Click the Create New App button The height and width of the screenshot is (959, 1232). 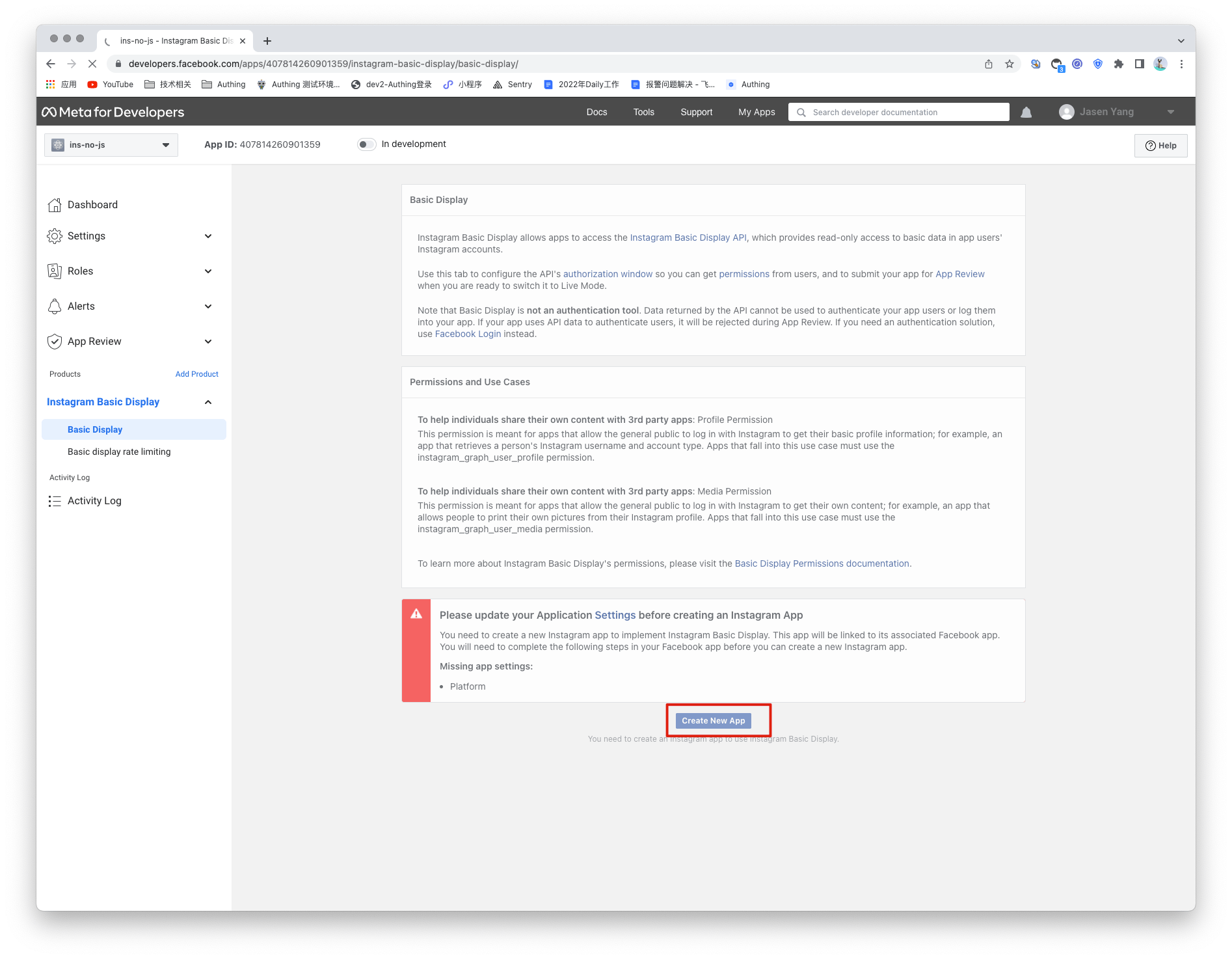713,721
